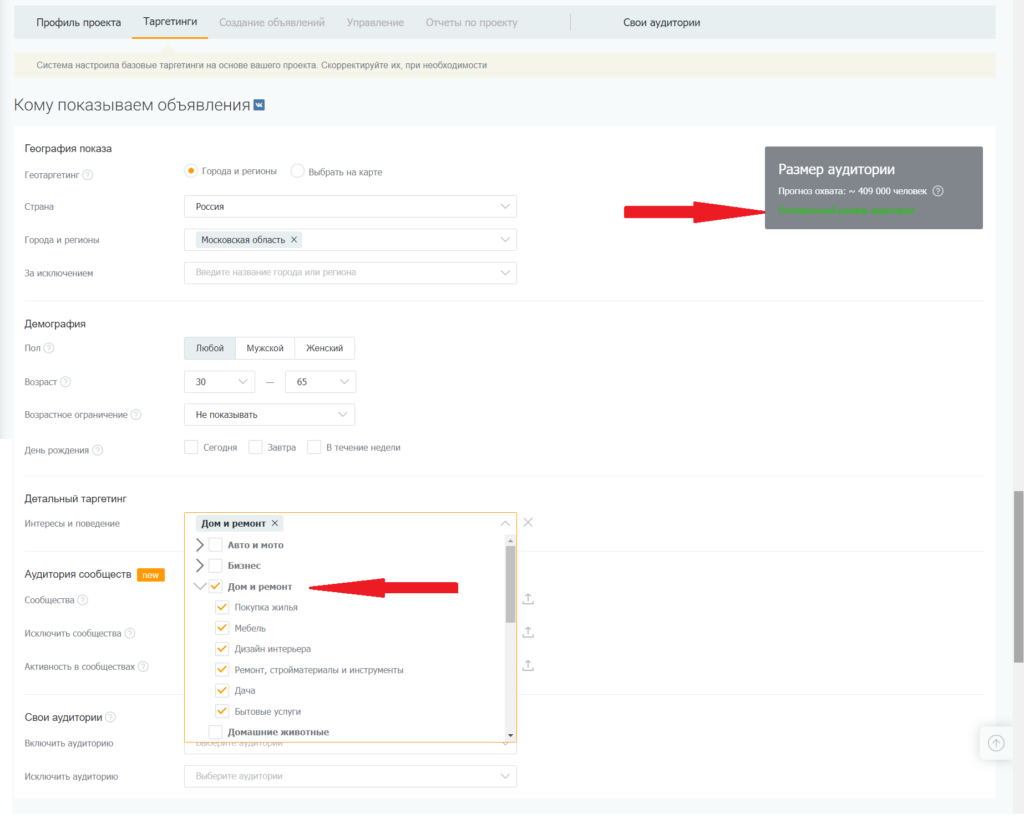Click upload icon in the Сообщества row
This screenshot has height=818, width=1024.
pos(528,599)
